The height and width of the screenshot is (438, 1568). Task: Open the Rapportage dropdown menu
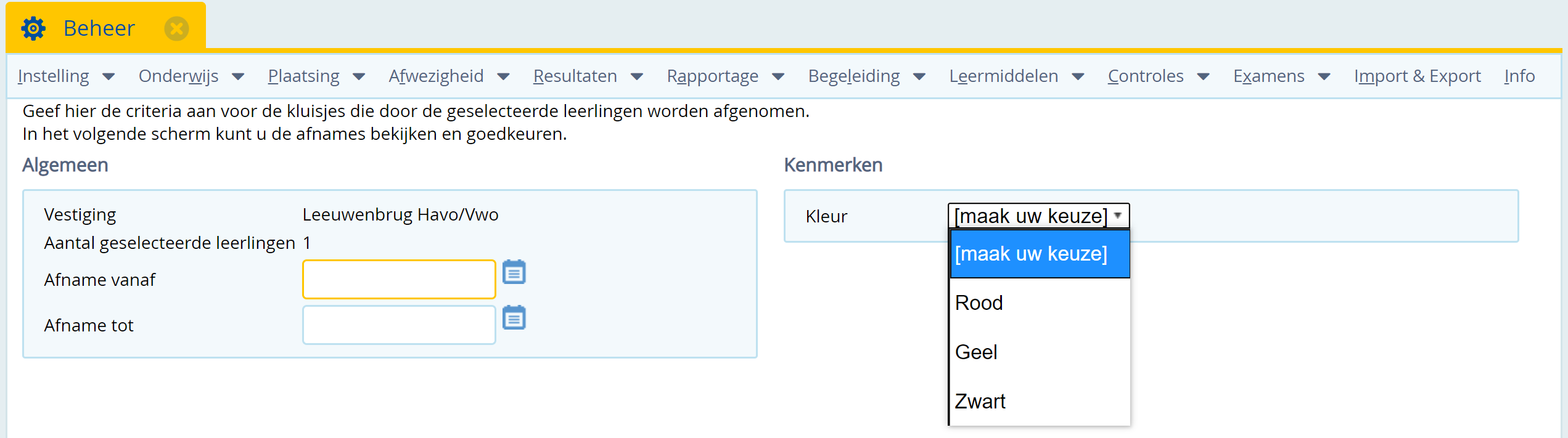(x=726, y=76)
